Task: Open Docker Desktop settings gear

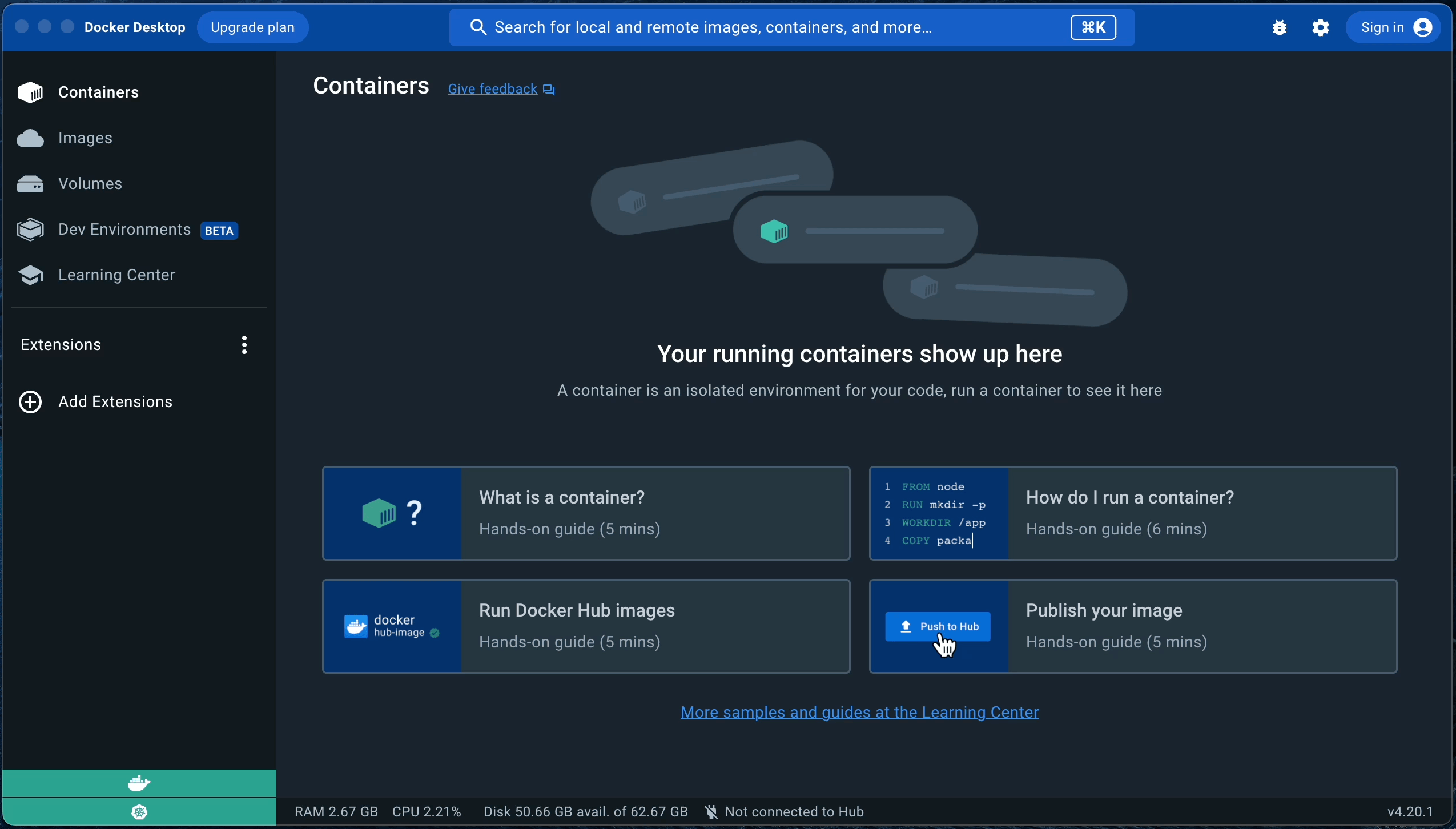Action: click(1321, 27)
